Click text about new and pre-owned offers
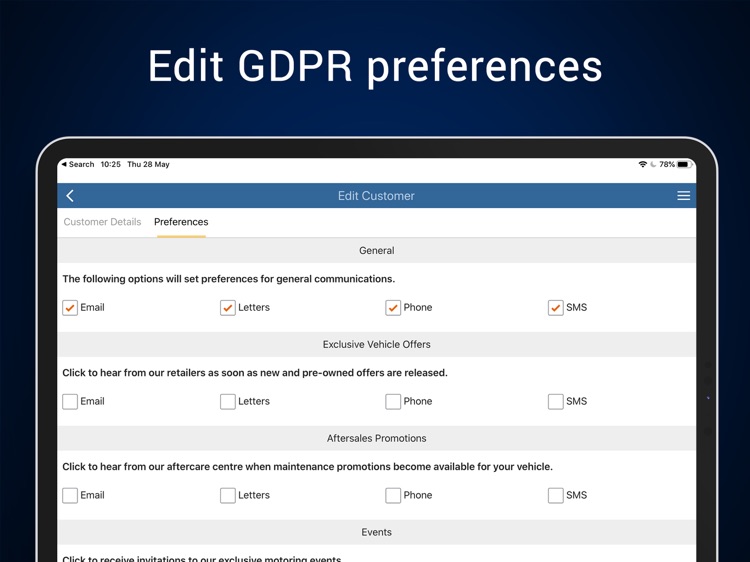Screen dimensions: 750x562 (x=255, y=373)
